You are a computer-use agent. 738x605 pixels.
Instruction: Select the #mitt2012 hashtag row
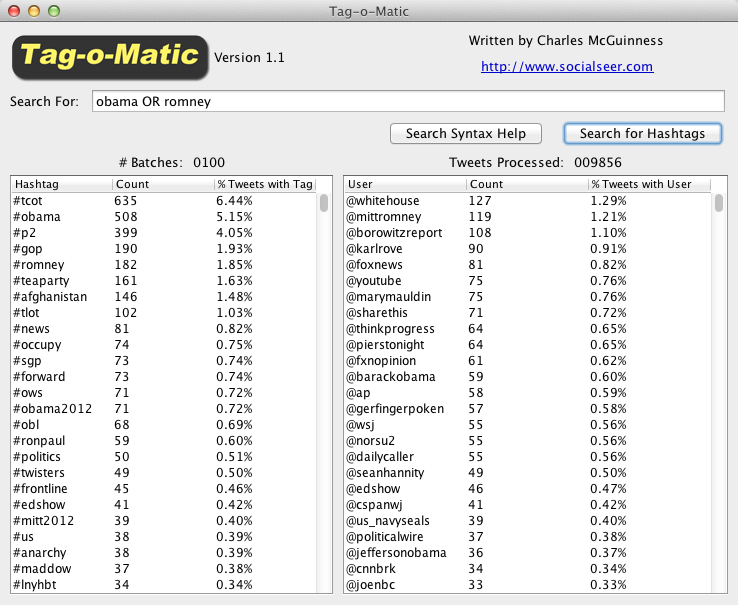point(164,521)
